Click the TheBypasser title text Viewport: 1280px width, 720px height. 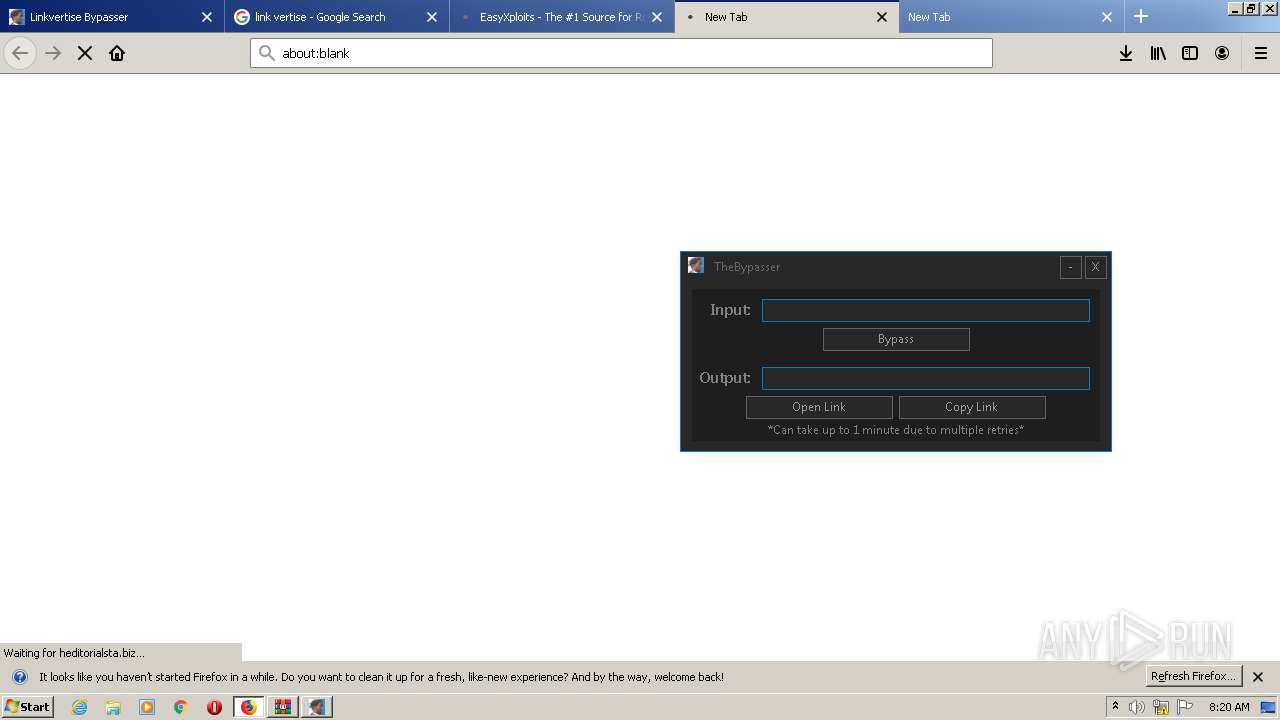[x=747, y=267]
